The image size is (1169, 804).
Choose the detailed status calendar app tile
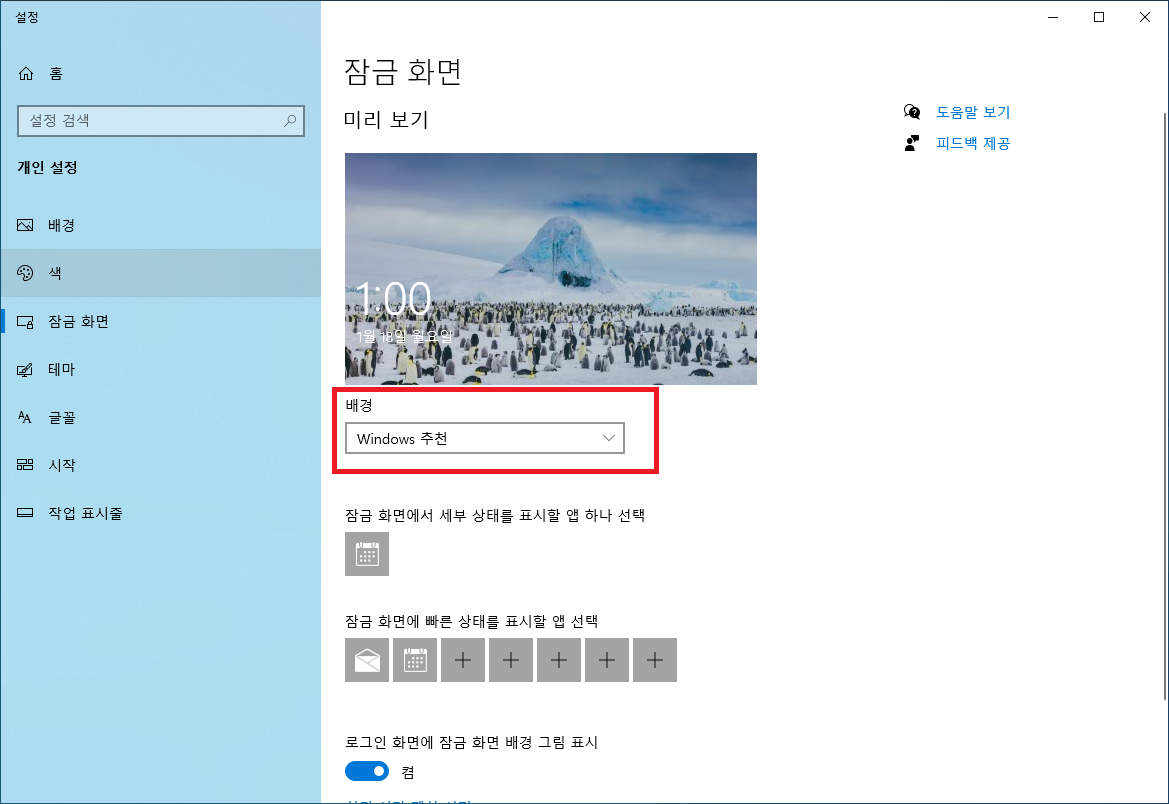click(x=367, y=554)
